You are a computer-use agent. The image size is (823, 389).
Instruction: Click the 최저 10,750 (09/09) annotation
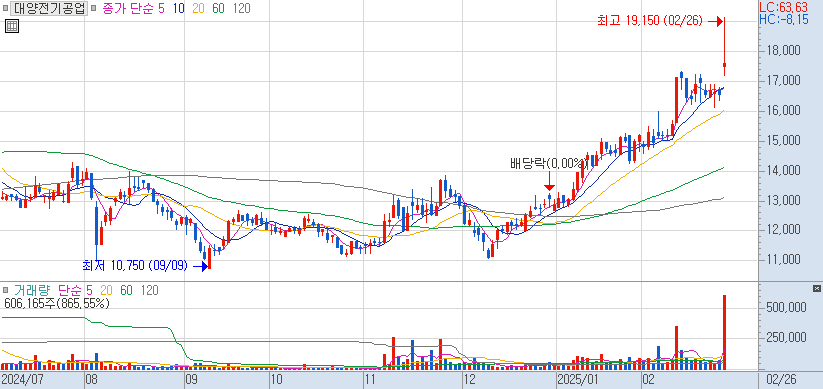tap(135, 266)
